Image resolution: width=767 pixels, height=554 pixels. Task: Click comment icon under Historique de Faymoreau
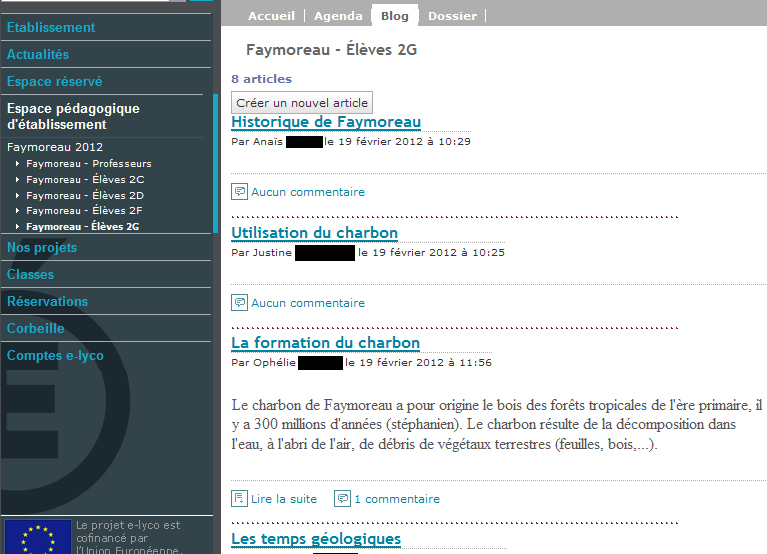point(239,192)
